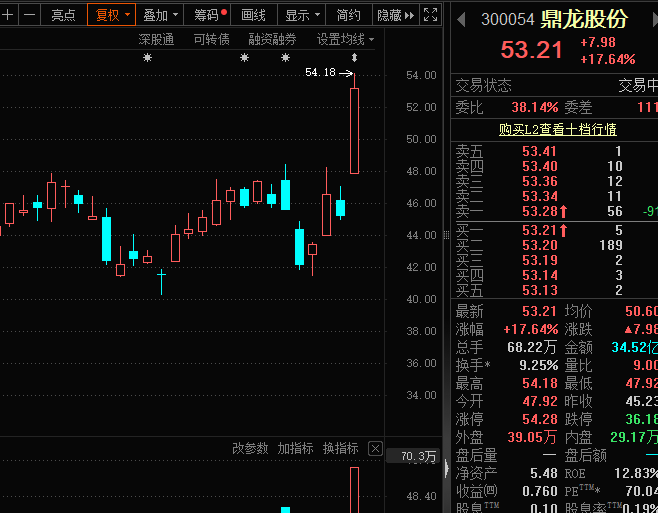Click 换指标 to switch indicator
The width and height of the screenshot is (658, 513).
(x=340, y=448)
